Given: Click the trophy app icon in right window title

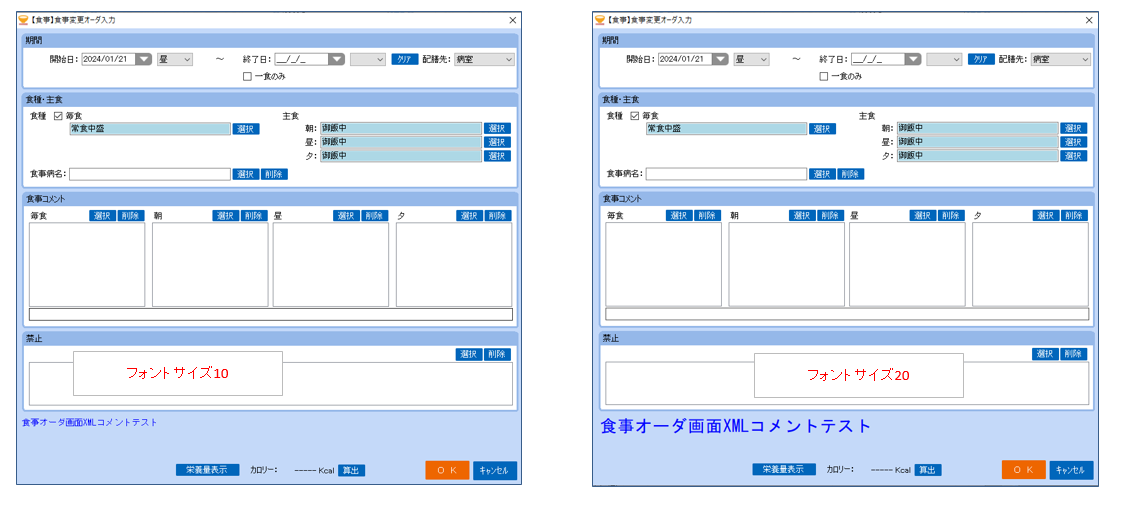Looking at the screenshot, I should (600, 20).
